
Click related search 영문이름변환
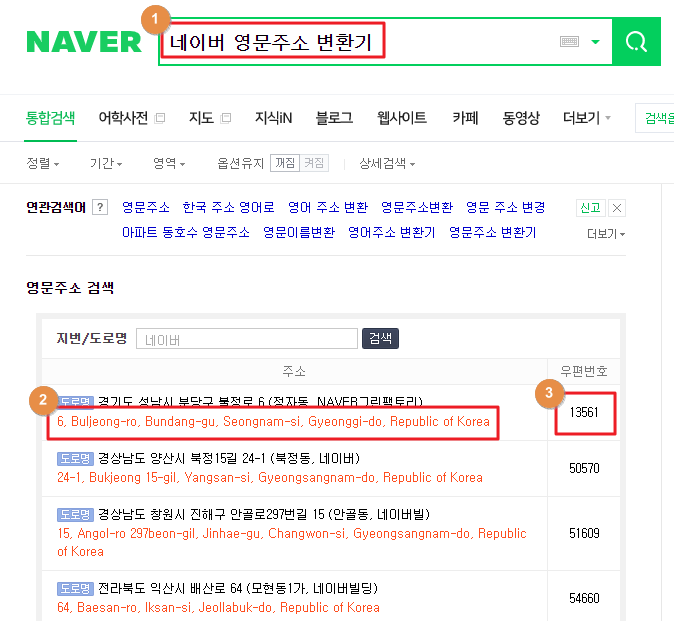[299, 232]
